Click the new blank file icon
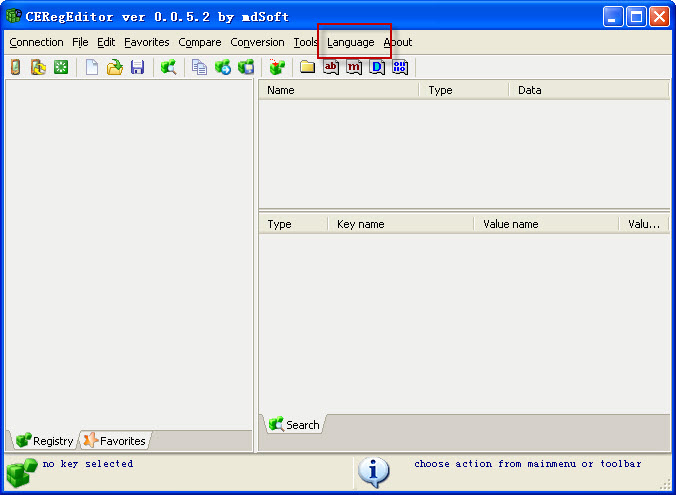Screen dimensions: 676x495 click(92, 67)
